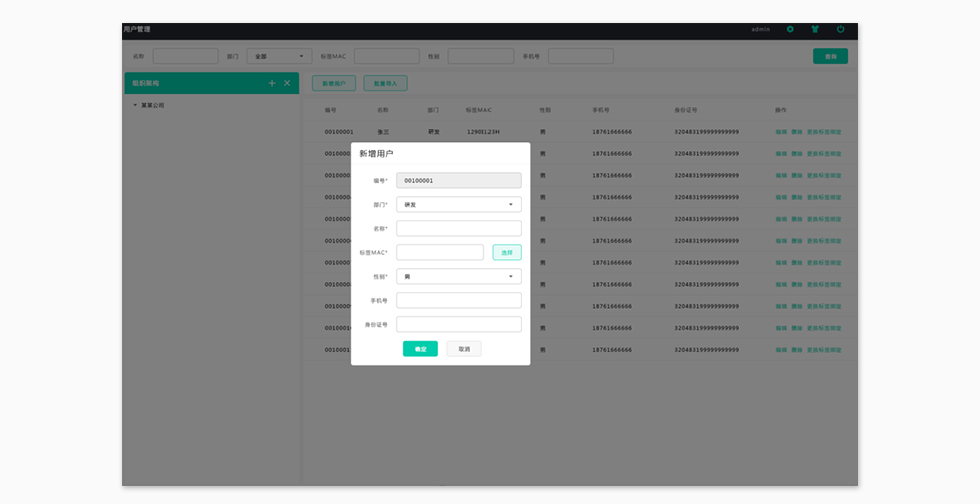The height and width of the screenshot is (504, 980).
Task: Click 编辑 link in 张三's row
Action: (x=781, y=131)
